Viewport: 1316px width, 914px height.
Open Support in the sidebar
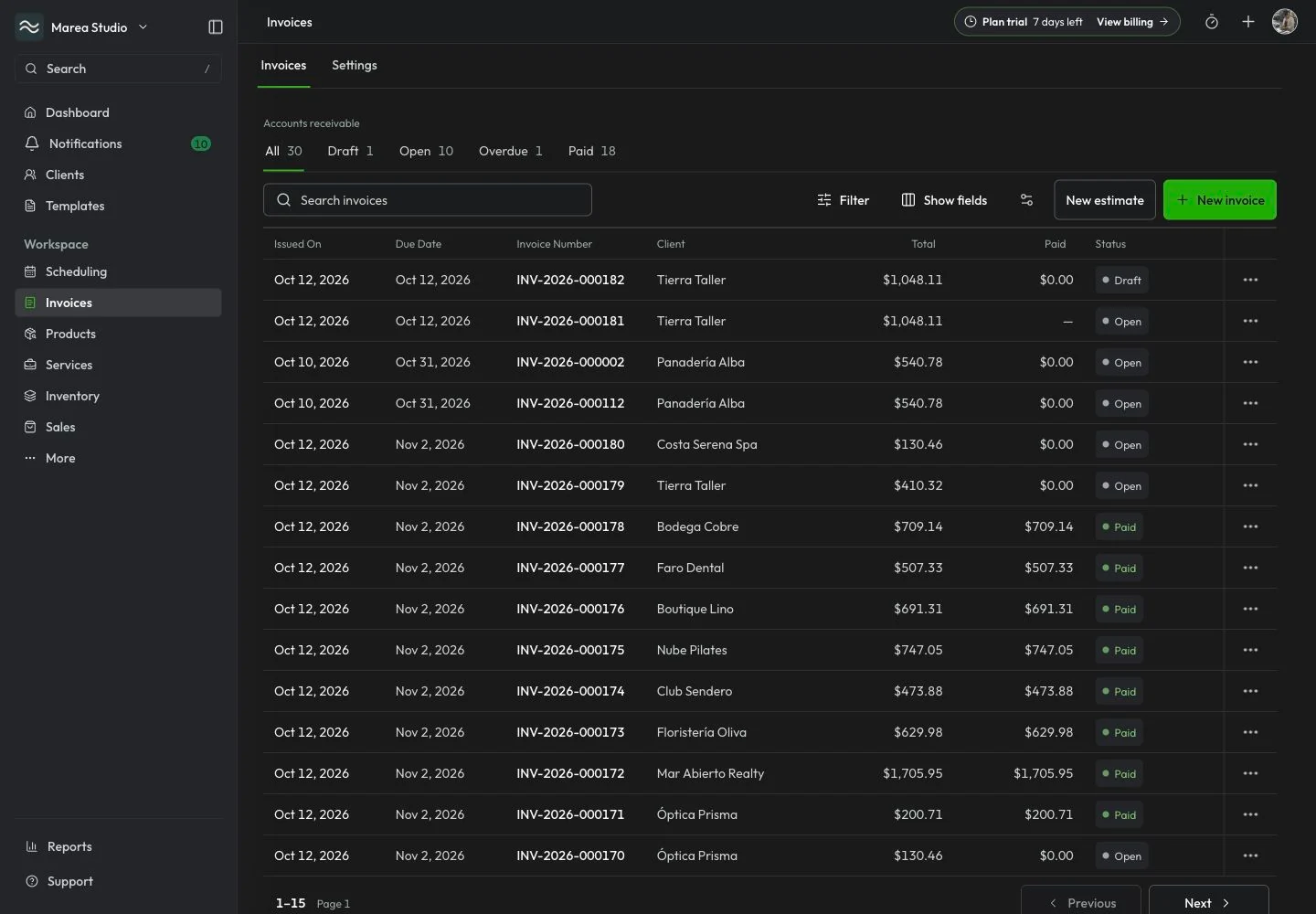118,881
